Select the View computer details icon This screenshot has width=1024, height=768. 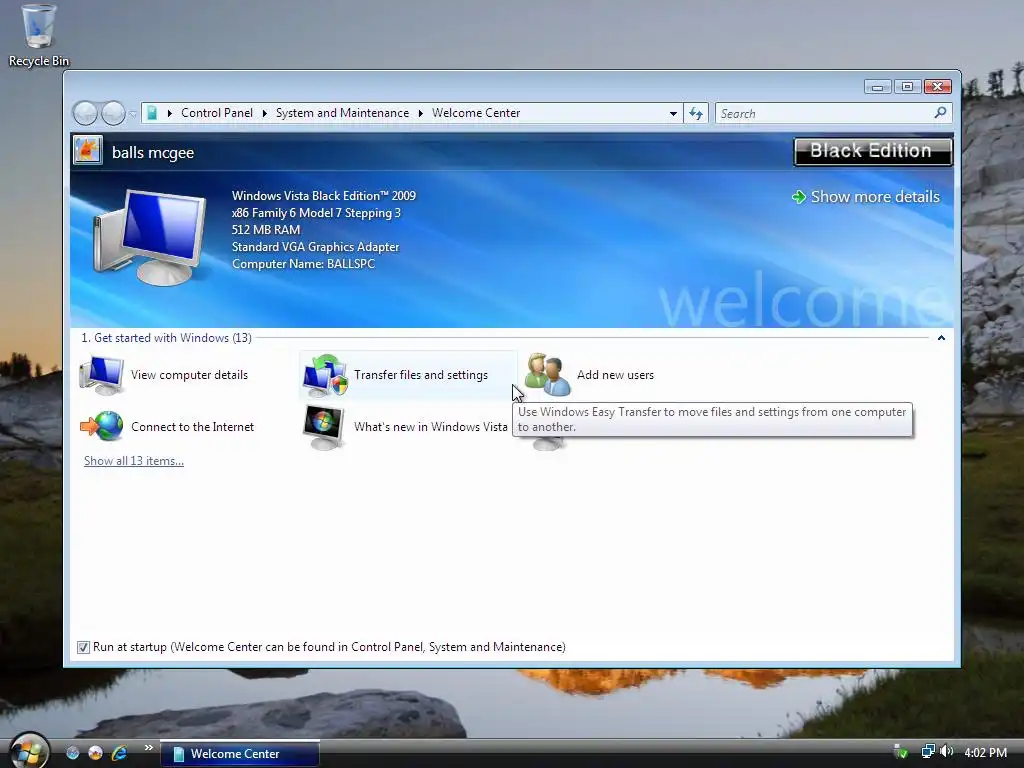(101, 375)
